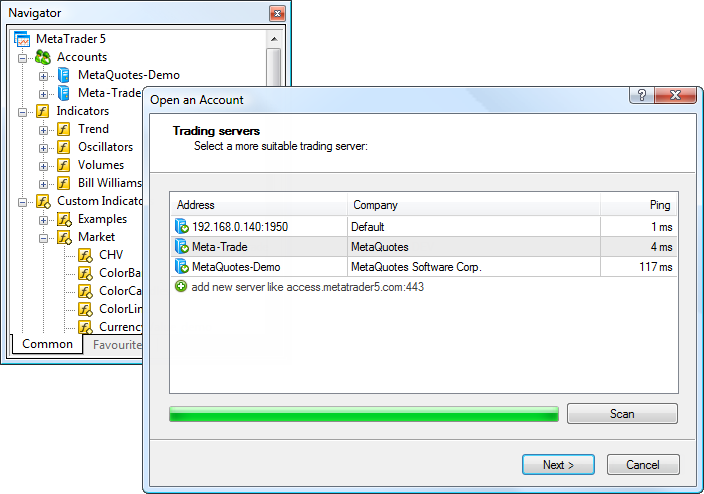
Task: Click the Accounts group icon
Action: [43, 57]
